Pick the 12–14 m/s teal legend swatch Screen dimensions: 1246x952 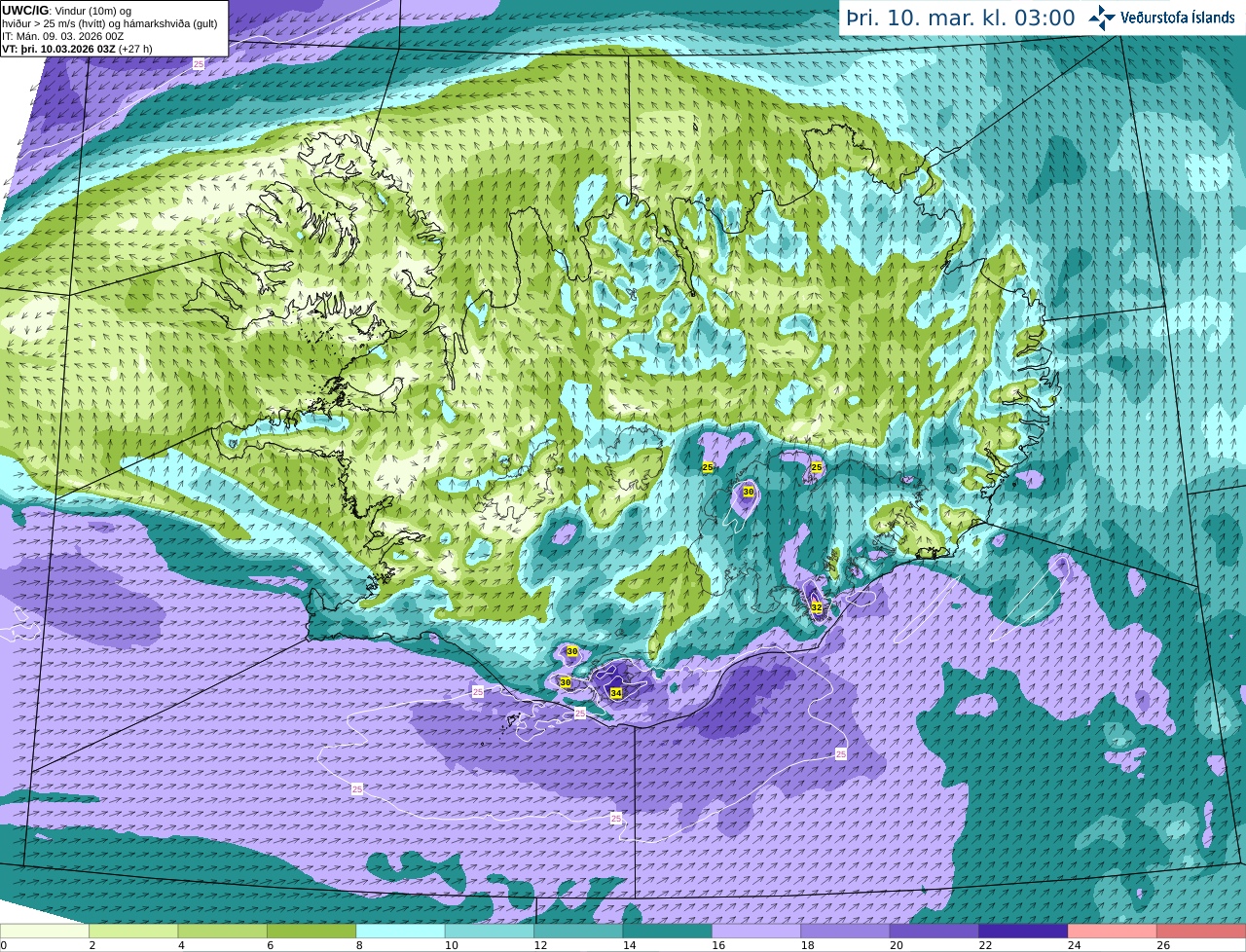tap(578, 931)
